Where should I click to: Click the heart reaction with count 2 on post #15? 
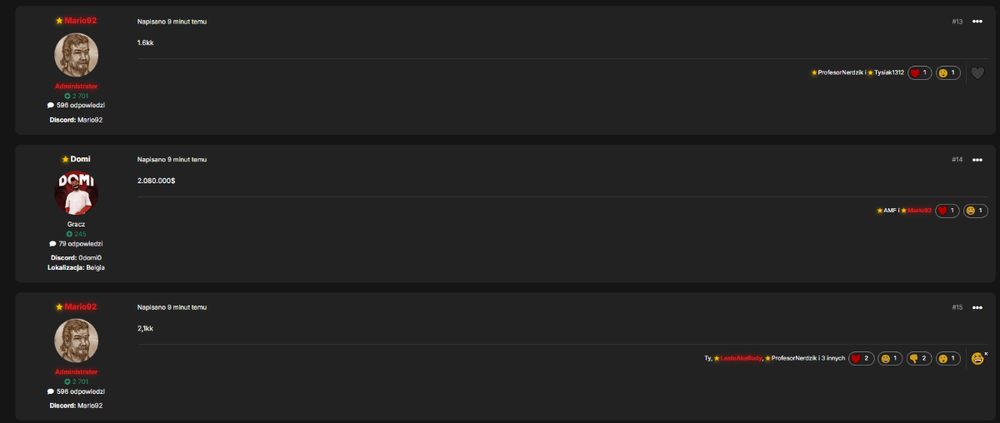861,359
